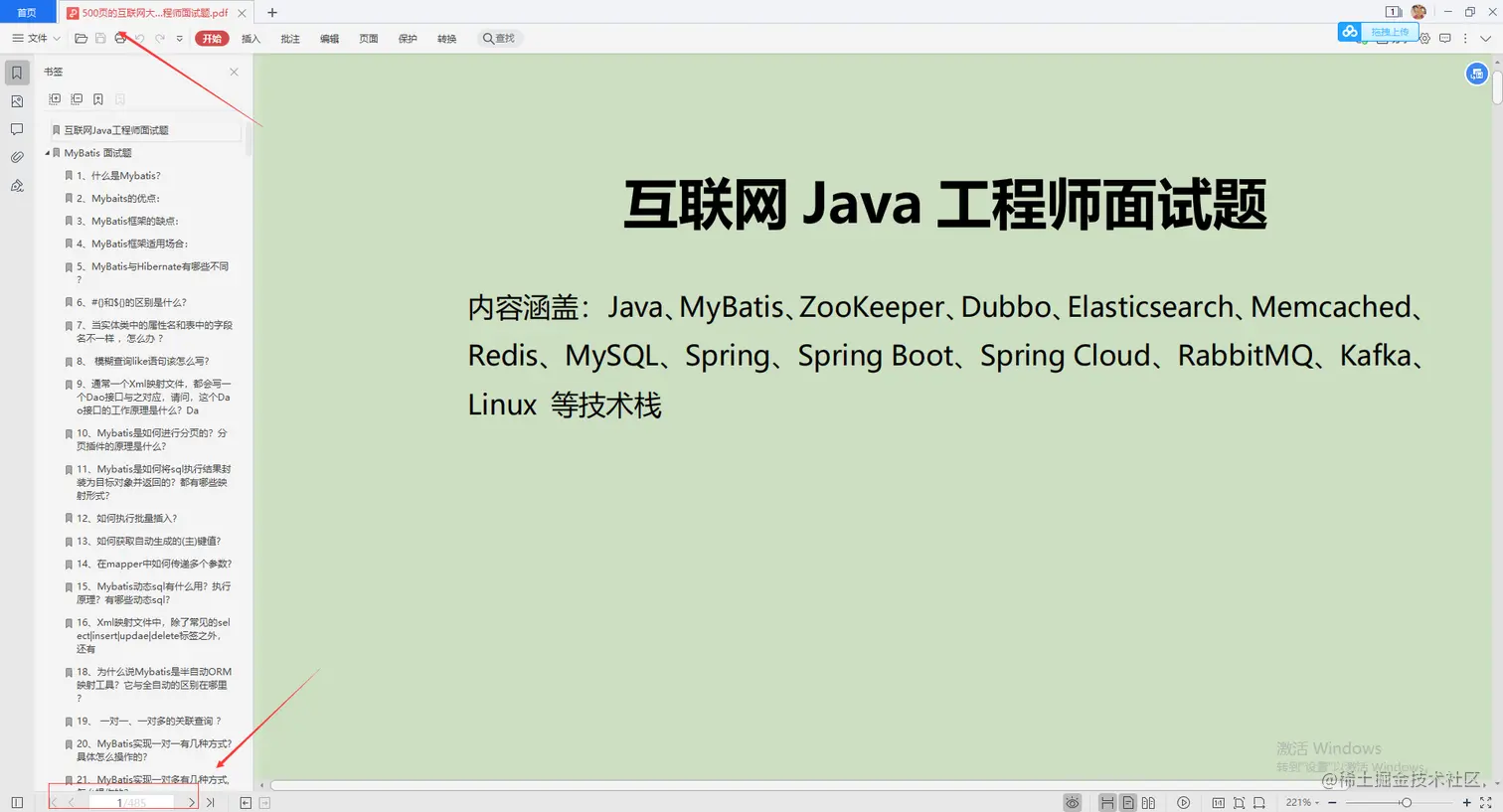This screenshot has width=1503, height=812.
Task: Collapse all bookmarks icon
Action: pyautogui.click(x=77, y=99)
